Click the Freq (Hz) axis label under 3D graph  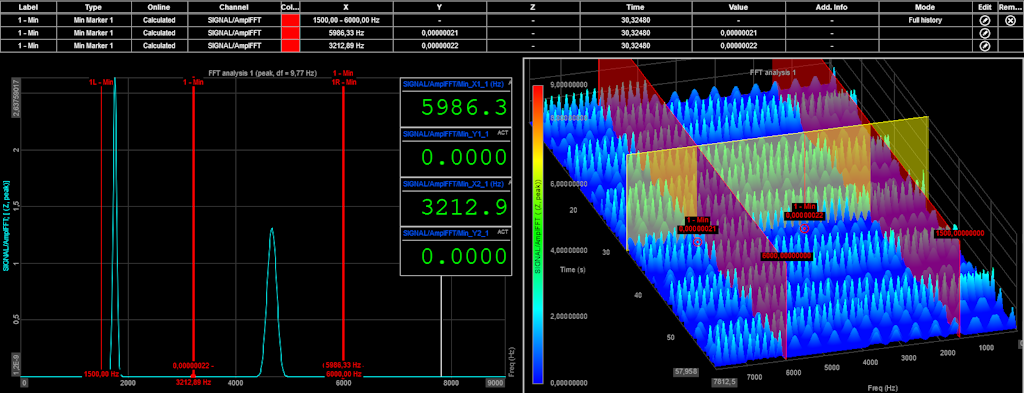(884, 388)
